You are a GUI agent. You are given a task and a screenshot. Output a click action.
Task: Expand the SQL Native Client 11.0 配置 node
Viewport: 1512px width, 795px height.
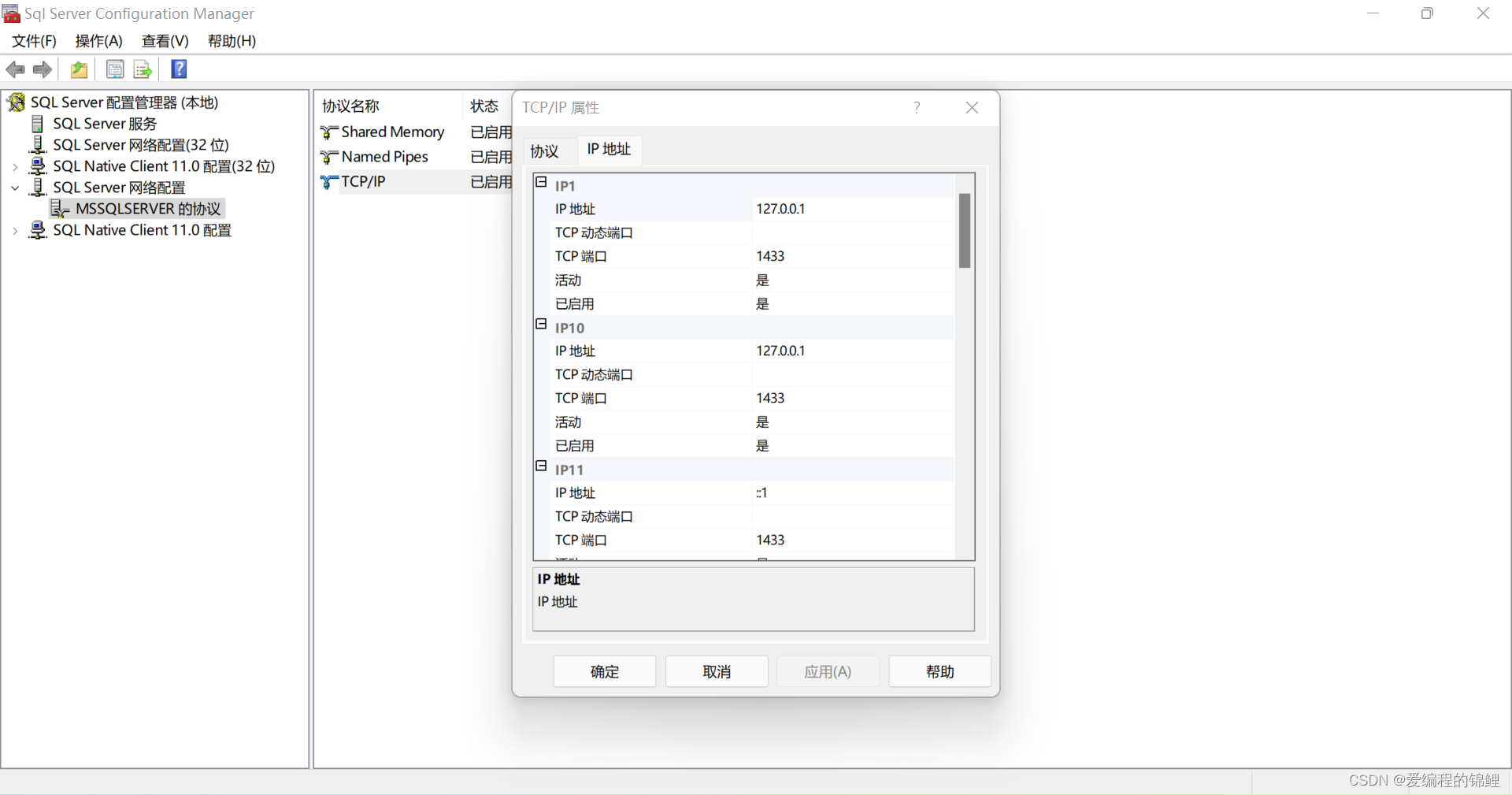(x=15, y=231)
